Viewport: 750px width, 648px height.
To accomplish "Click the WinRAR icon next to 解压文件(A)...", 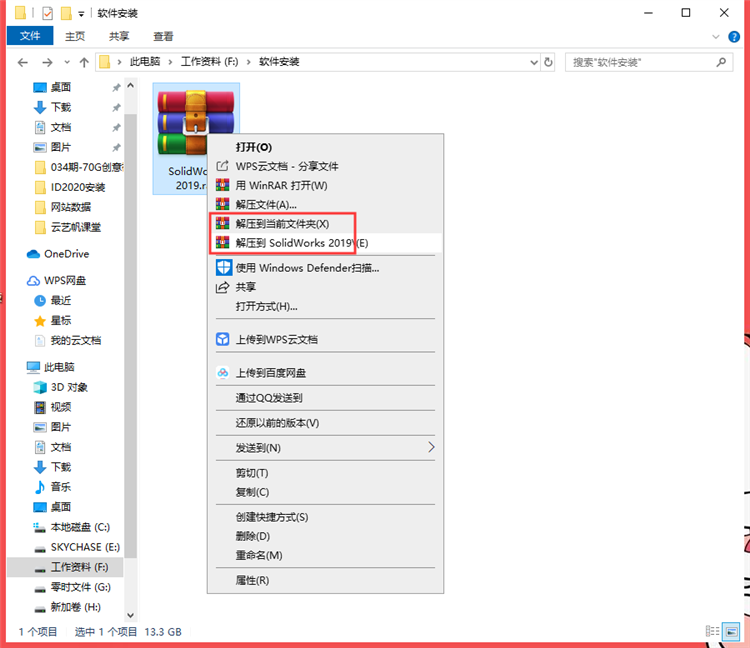I will [x=222, y=204].
